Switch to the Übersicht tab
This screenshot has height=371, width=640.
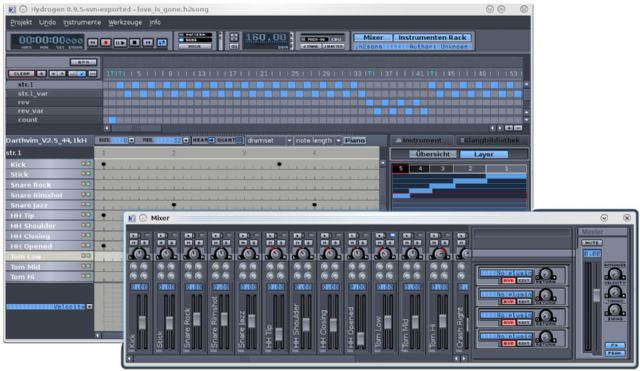click(x=433, y=154)
